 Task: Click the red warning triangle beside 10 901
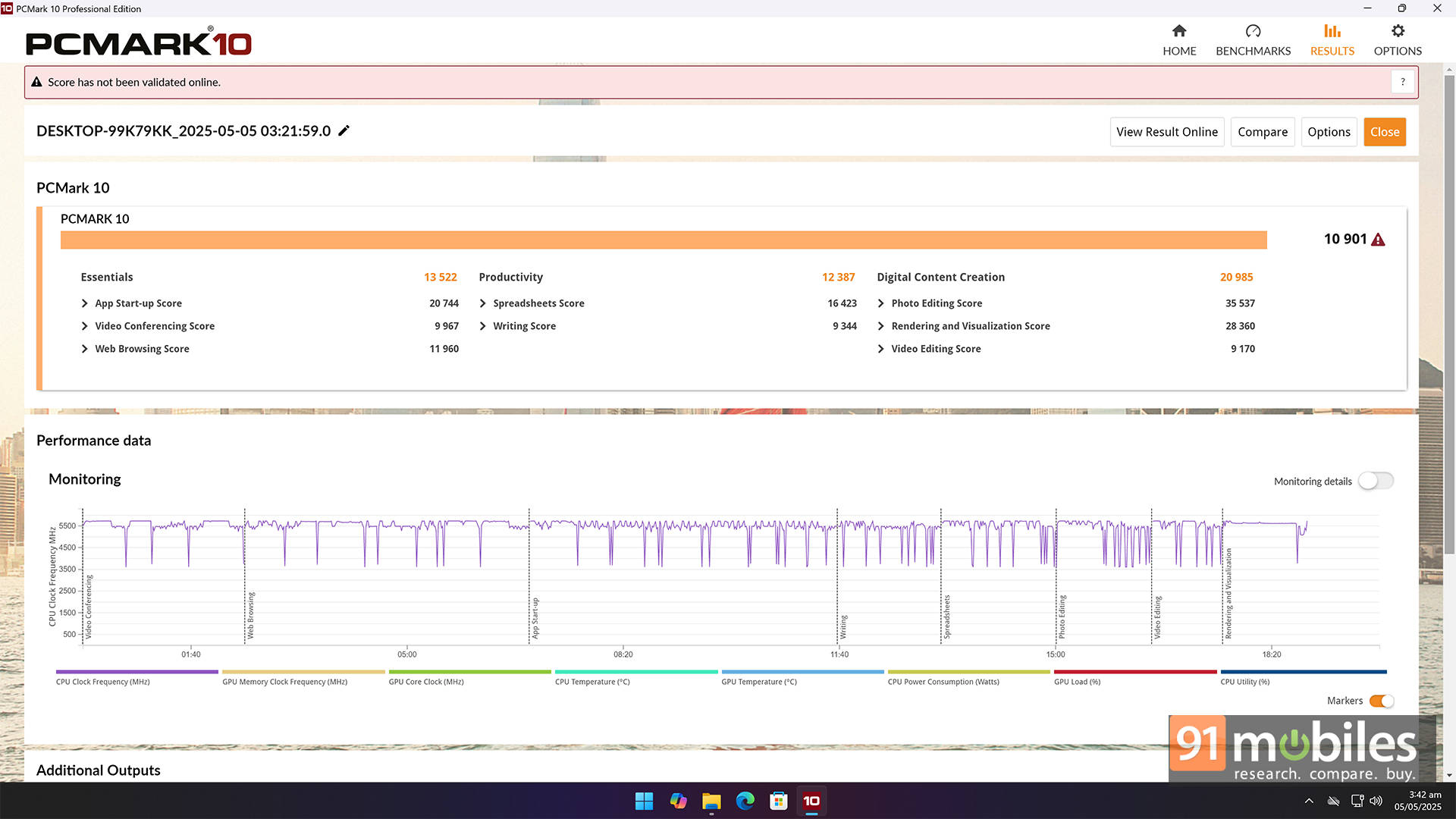tap(1378, 240)
